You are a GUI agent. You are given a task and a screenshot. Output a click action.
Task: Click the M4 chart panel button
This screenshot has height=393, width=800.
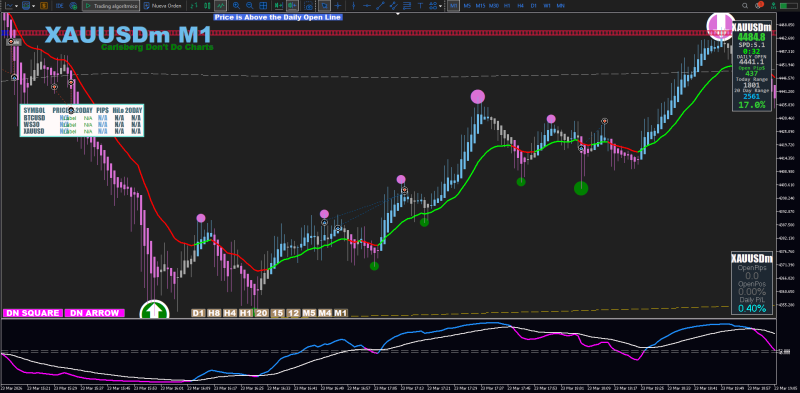(x=325, y=313)
